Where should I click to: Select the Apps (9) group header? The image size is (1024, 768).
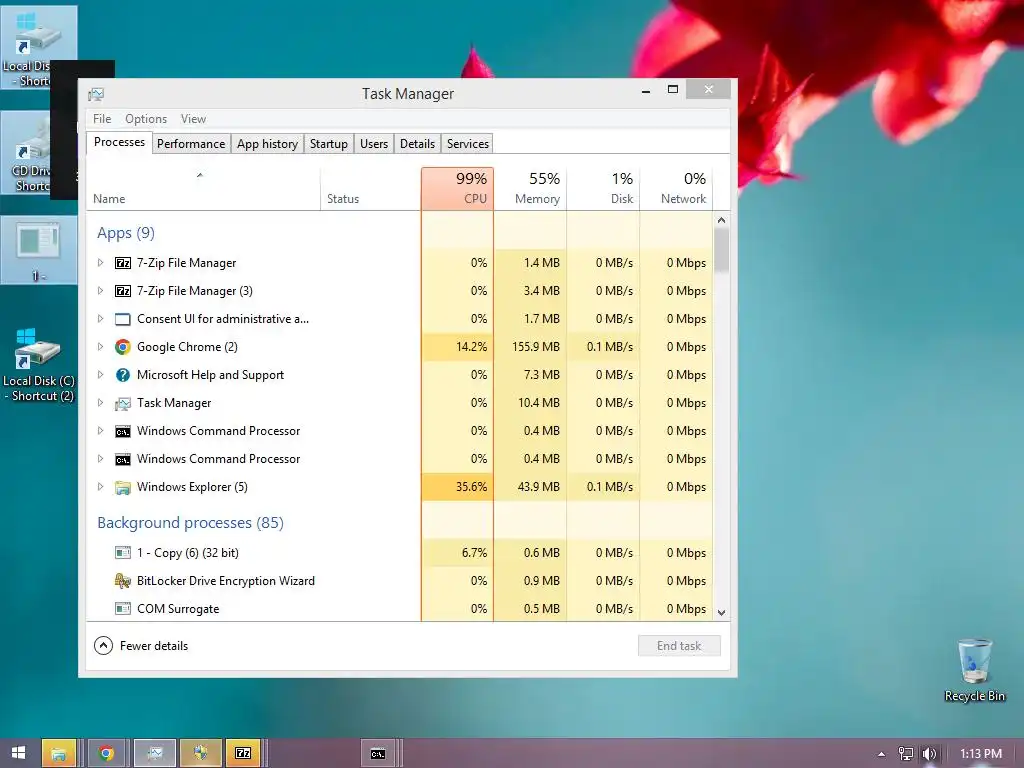pos(126,233)
